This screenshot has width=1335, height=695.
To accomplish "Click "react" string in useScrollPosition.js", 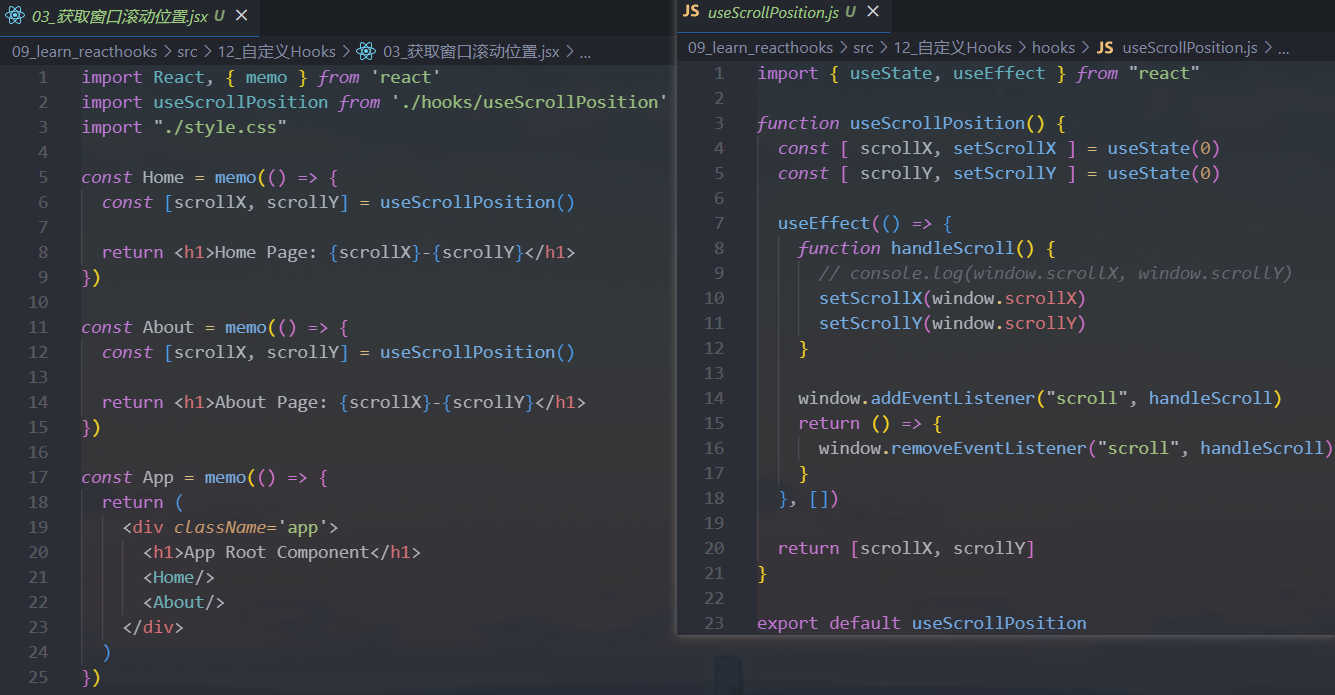I will click(1163, 73).
